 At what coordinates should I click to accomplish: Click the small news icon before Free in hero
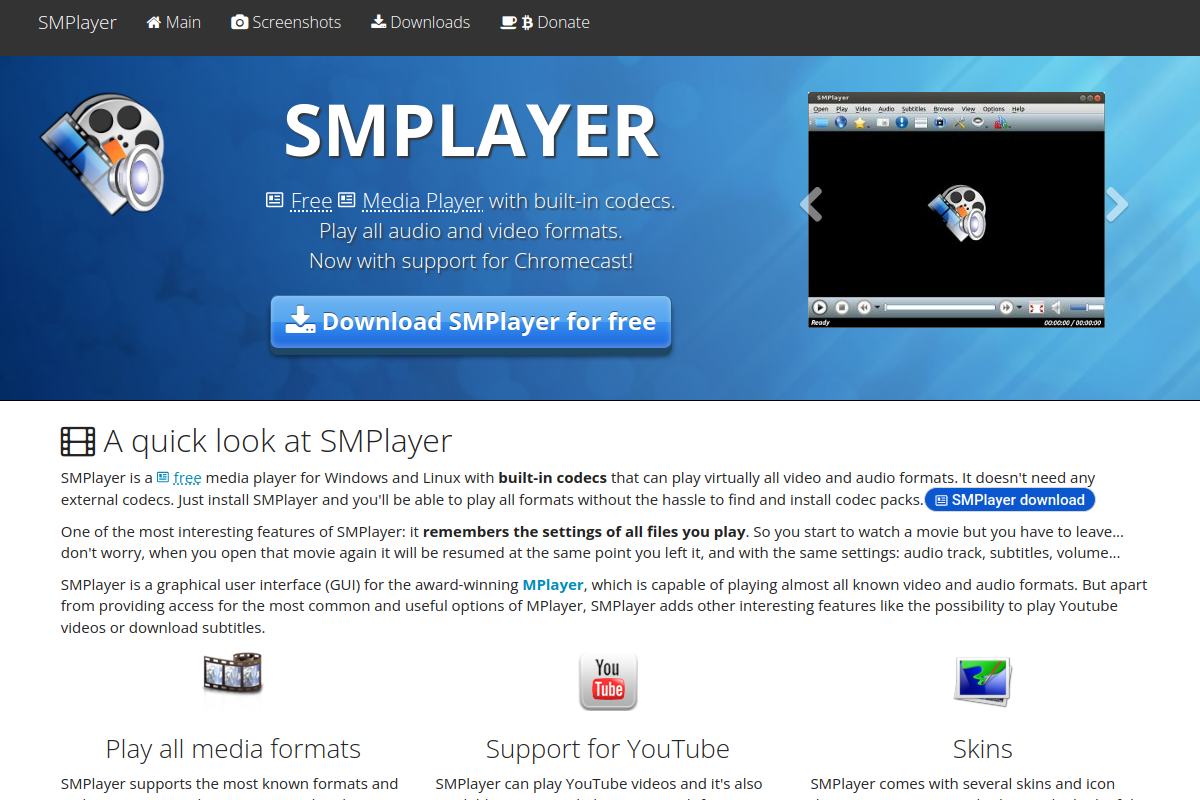pyautogui.click(x=275, y=200)
